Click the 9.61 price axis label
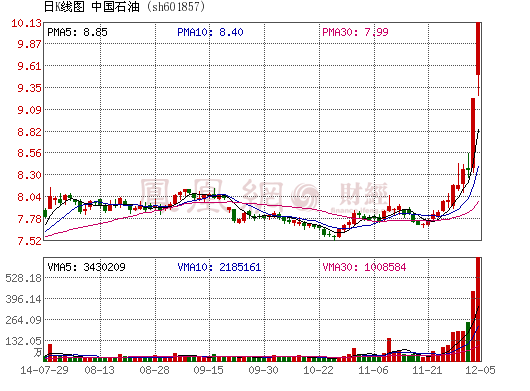This screenshot has height=391, width=530. click(x=29, y=66)
